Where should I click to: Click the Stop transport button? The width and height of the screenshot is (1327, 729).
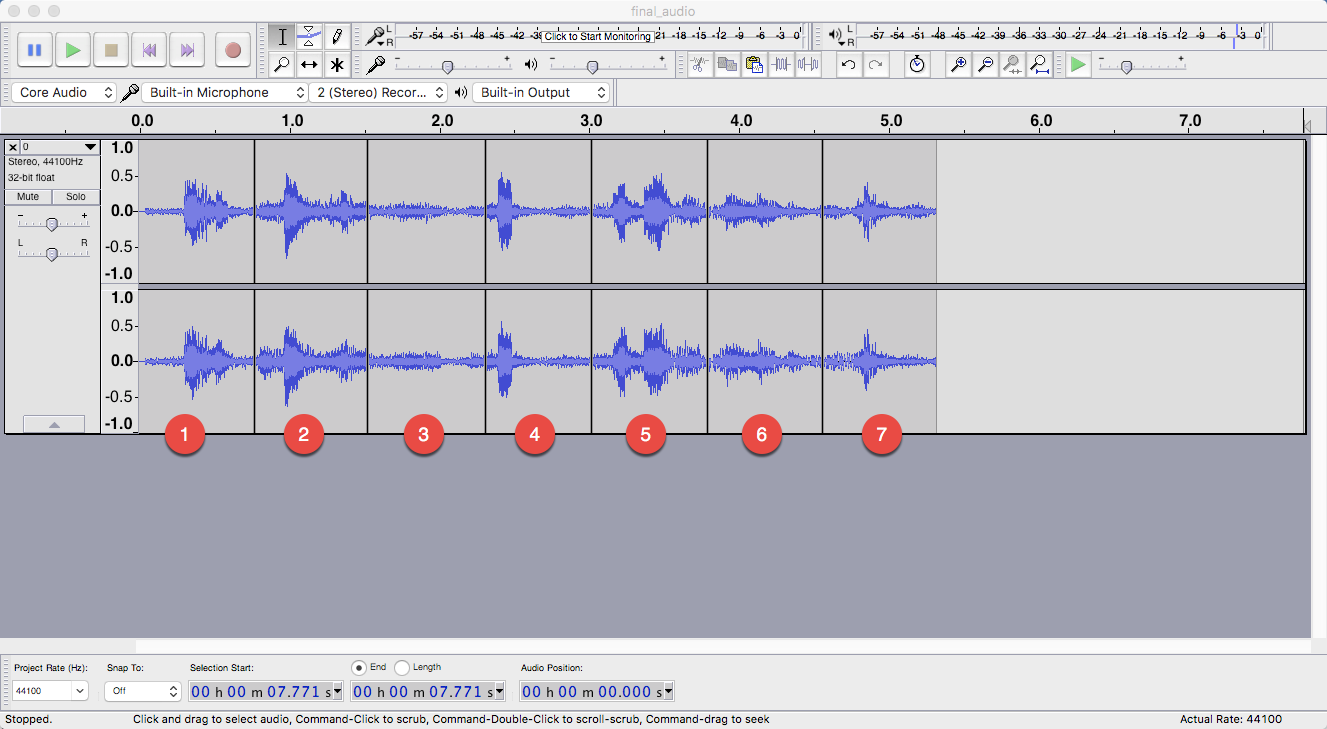point(111,49)
